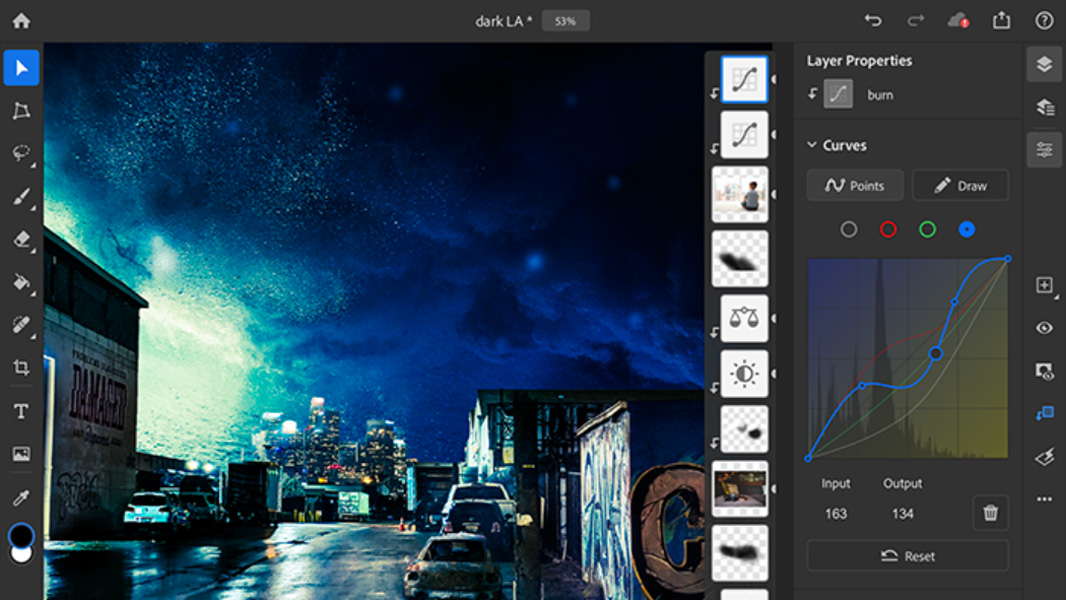1066x600 pixels.
Task: Go to the Home screen
Action: coord(21,20)
